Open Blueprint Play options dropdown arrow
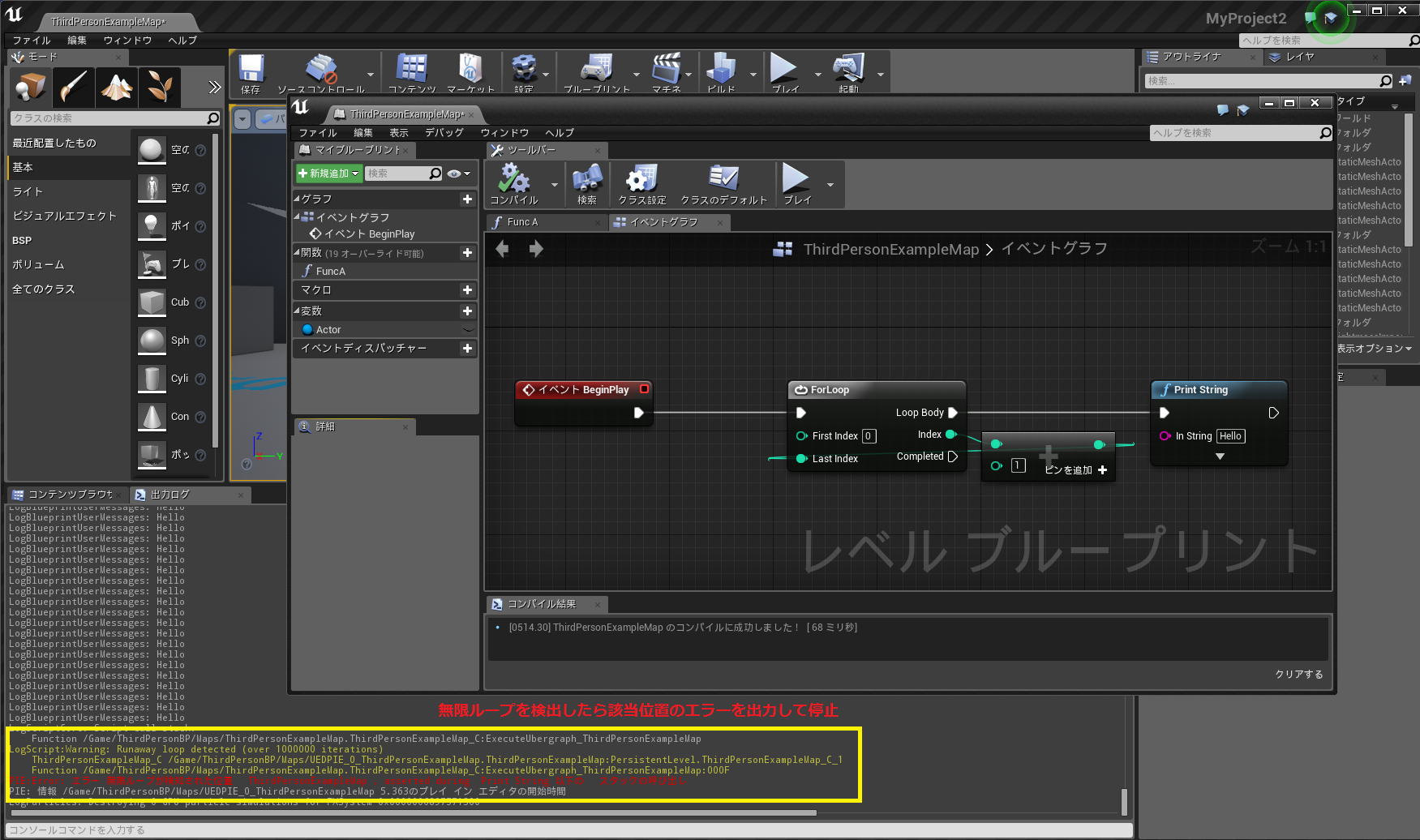The height and width of the screenshot is (840, 1420). click(830, 185)
